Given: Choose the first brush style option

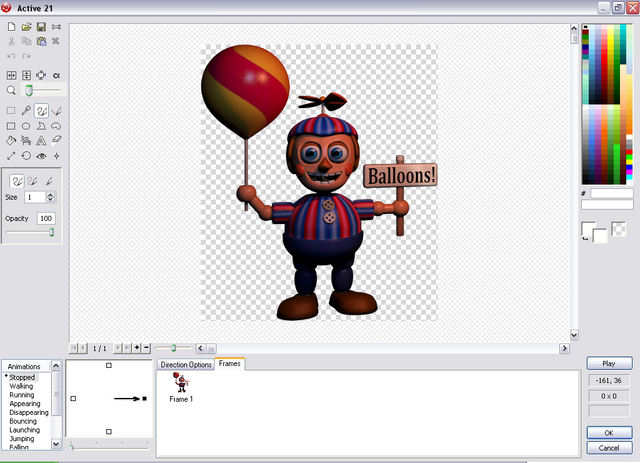Looking at the screenshot, I should click(x=17, y=181).
